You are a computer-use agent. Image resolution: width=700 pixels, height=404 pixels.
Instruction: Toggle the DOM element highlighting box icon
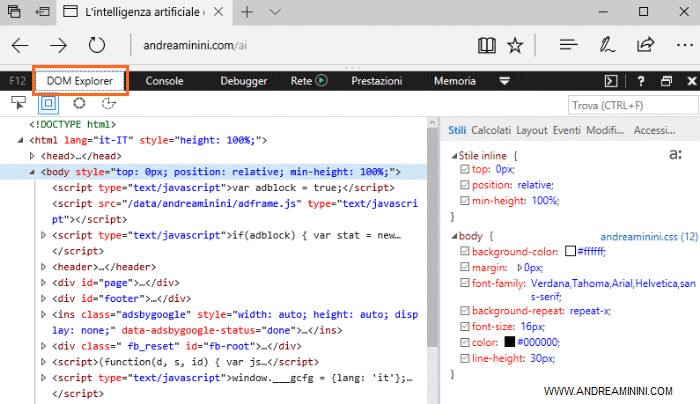point(48,103)
